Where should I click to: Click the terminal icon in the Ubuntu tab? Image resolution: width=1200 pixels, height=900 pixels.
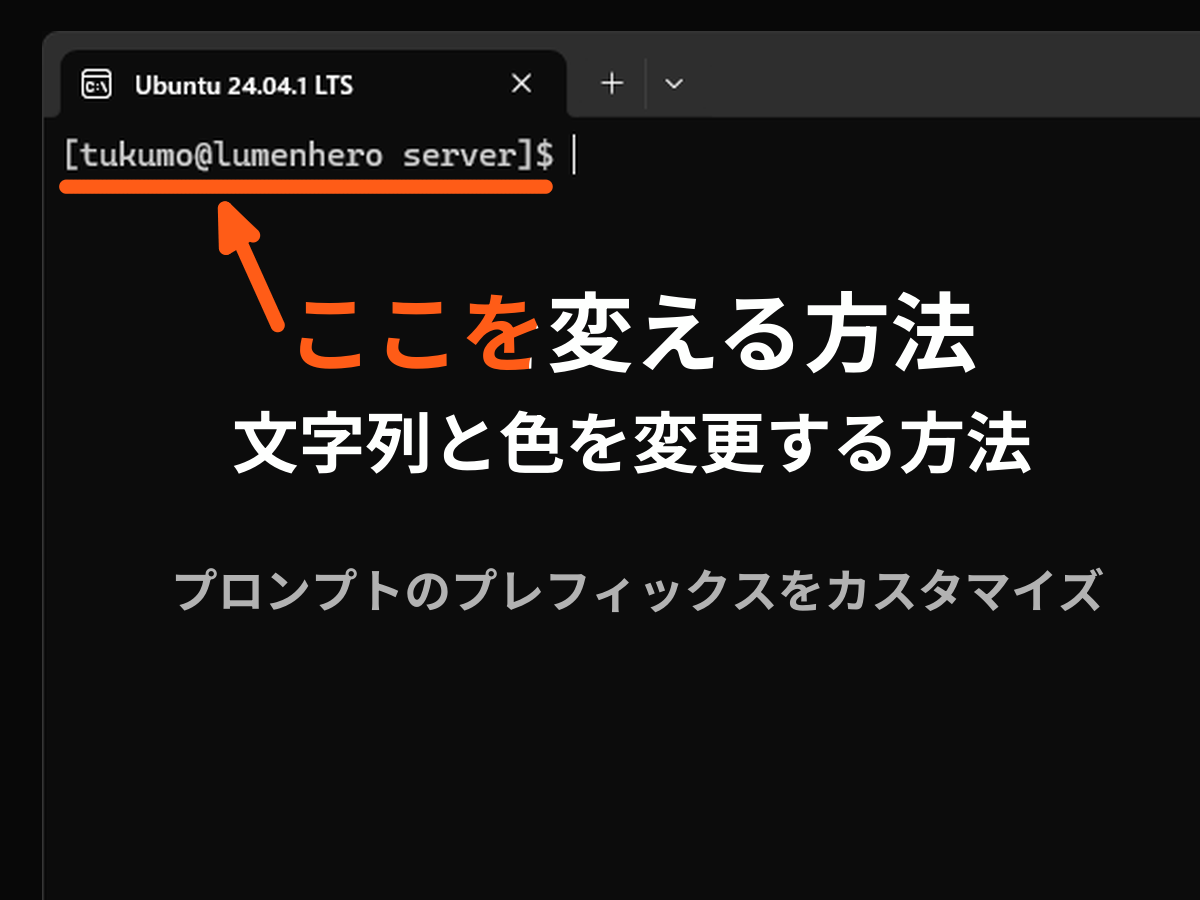(x=96, y=84)
